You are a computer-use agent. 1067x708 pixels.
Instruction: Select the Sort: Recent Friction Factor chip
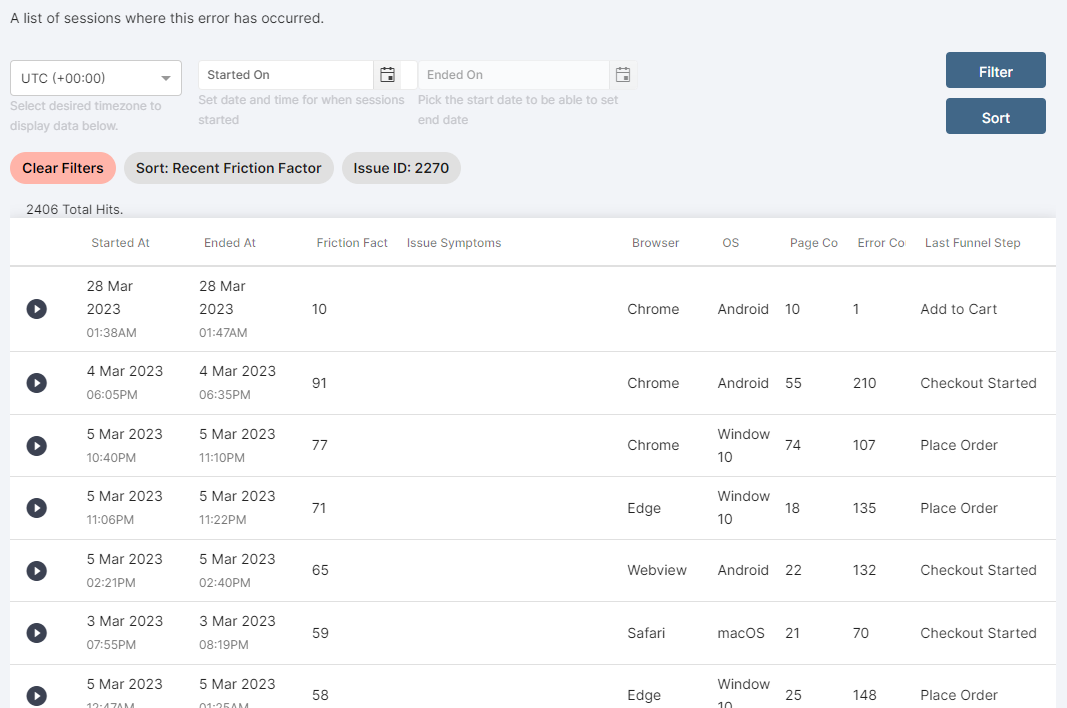coord(229,168)
